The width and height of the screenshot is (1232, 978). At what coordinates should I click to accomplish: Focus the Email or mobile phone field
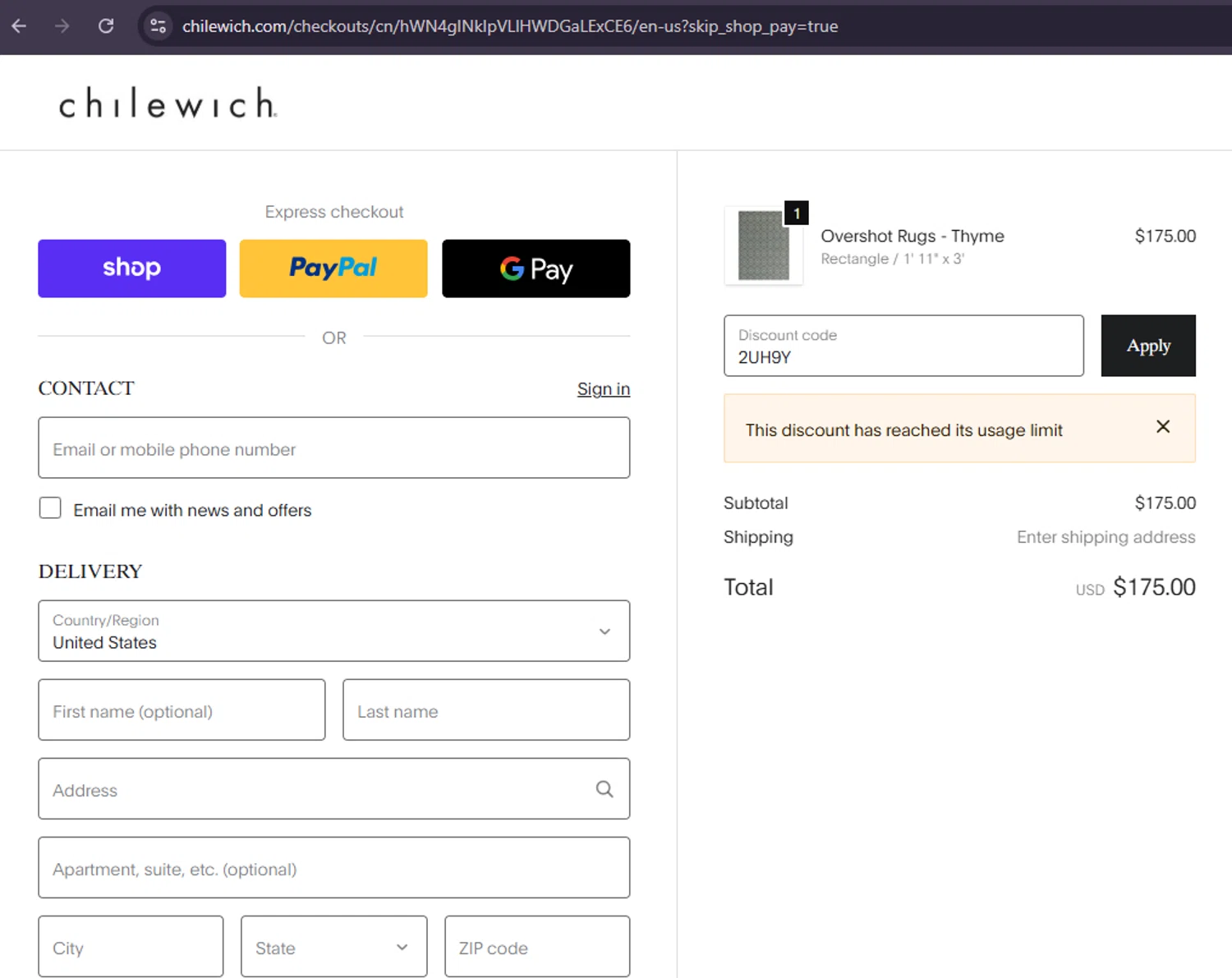(x=333, y=448)
